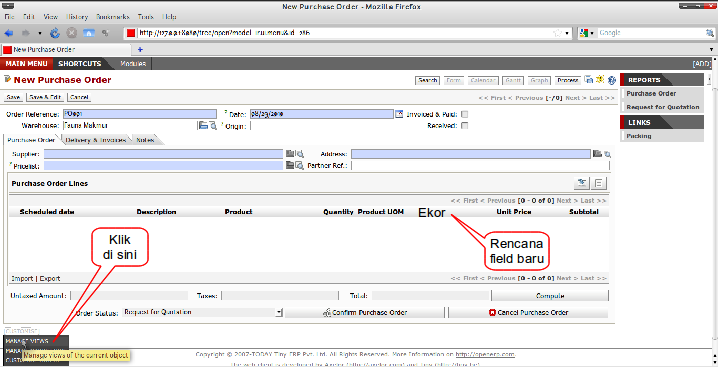The image size is (719, 368).
Task: Open the Packing link
Action: pyautogui.click(x=639, y=136)
